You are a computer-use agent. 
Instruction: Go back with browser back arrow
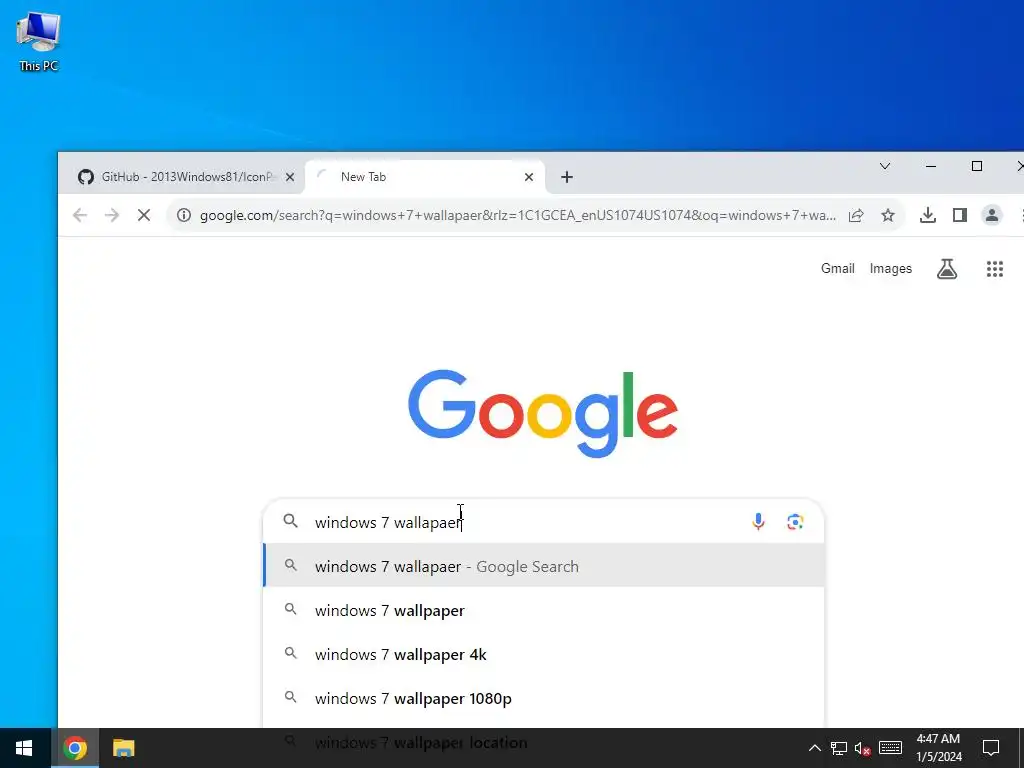pos(80,215)
